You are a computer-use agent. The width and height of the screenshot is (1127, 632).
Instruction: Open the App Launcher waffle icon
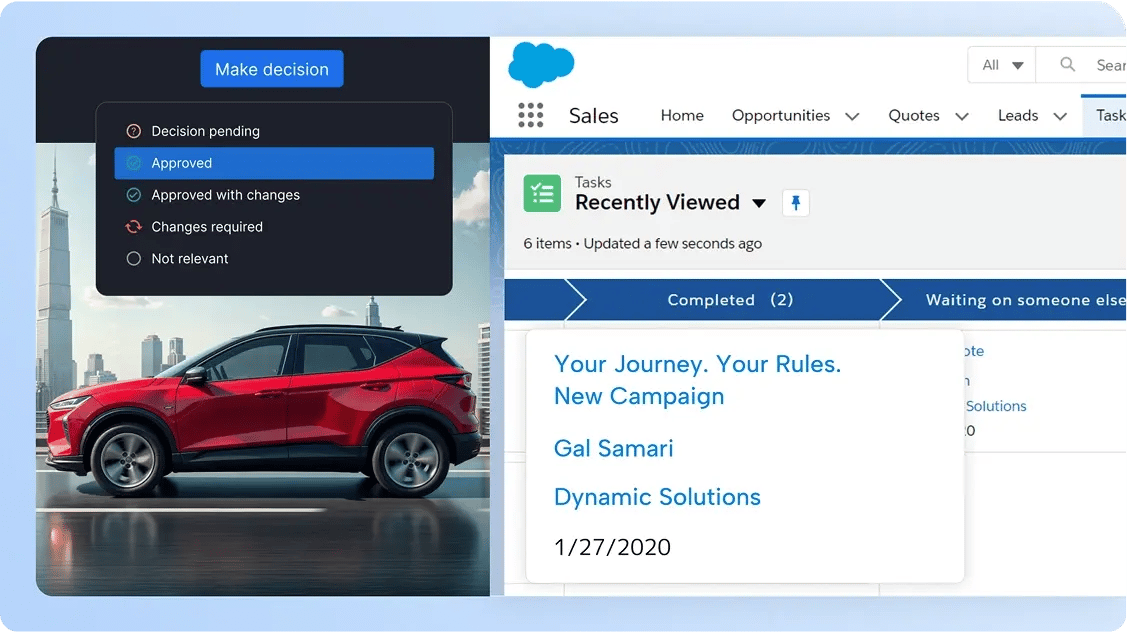pyautogui.click(x=530, y=115)
